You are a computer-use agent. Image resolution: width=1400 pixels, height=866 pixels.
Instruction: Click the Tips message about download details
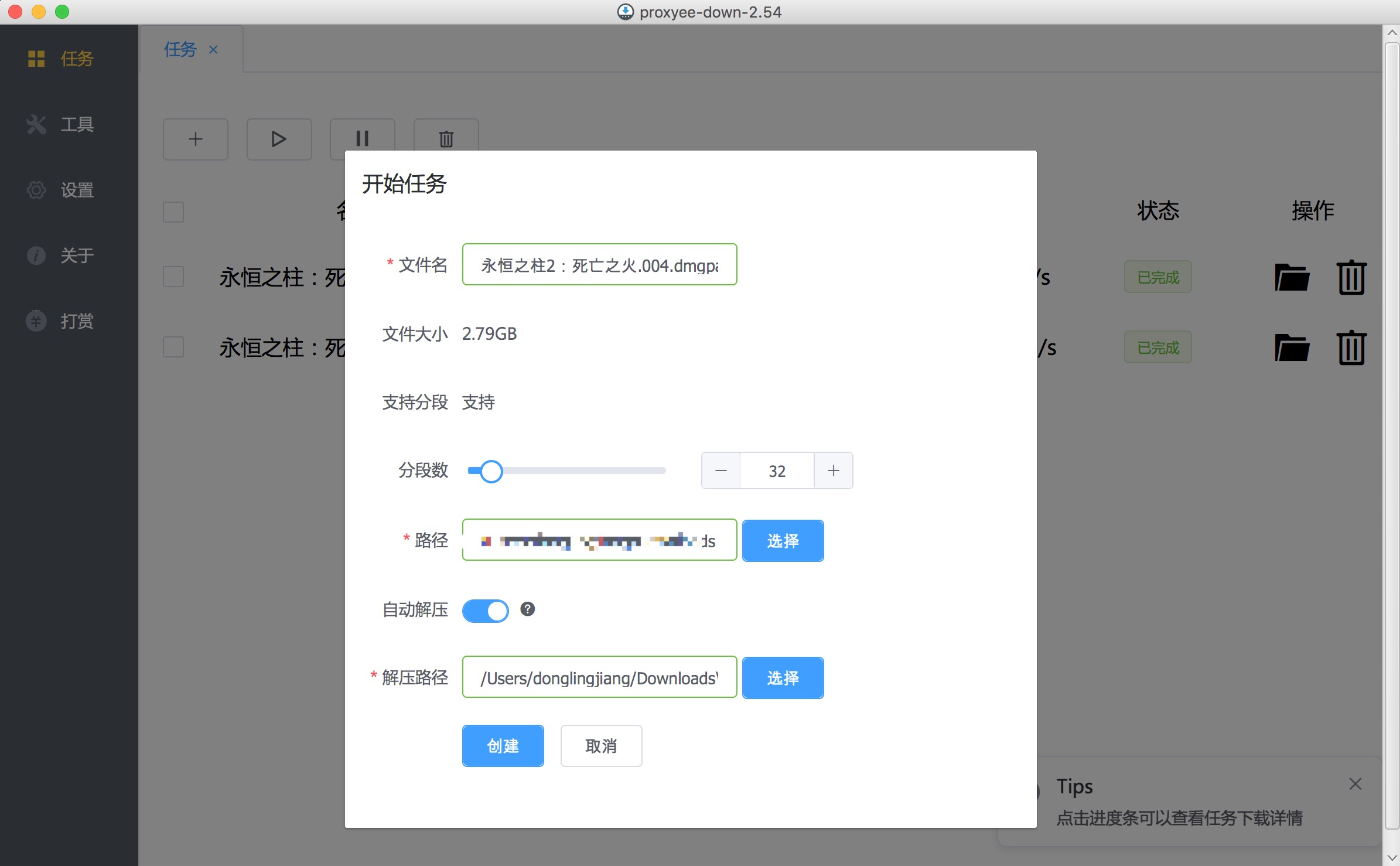[x=1179, y=818]
